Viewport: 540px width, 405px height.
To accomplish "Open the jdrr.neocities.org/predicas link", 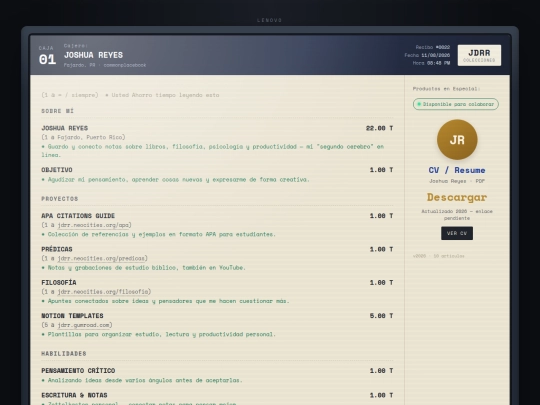I will click(x=101, y=258).
